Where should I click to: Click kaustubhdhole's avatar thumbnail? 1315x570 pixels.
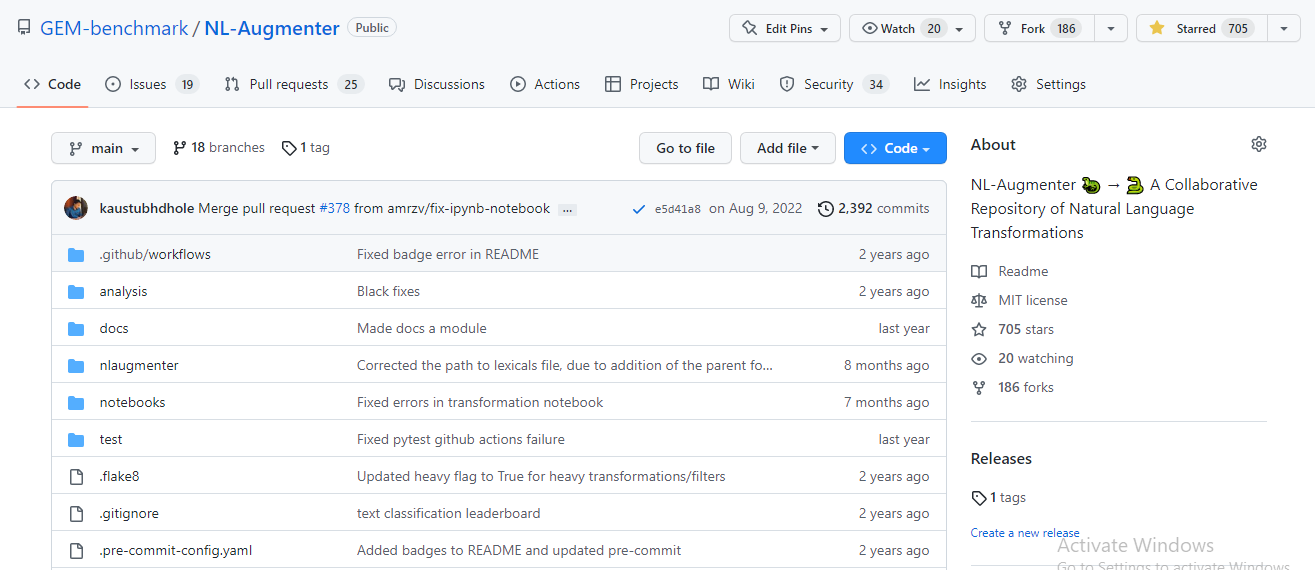(76, 208)
